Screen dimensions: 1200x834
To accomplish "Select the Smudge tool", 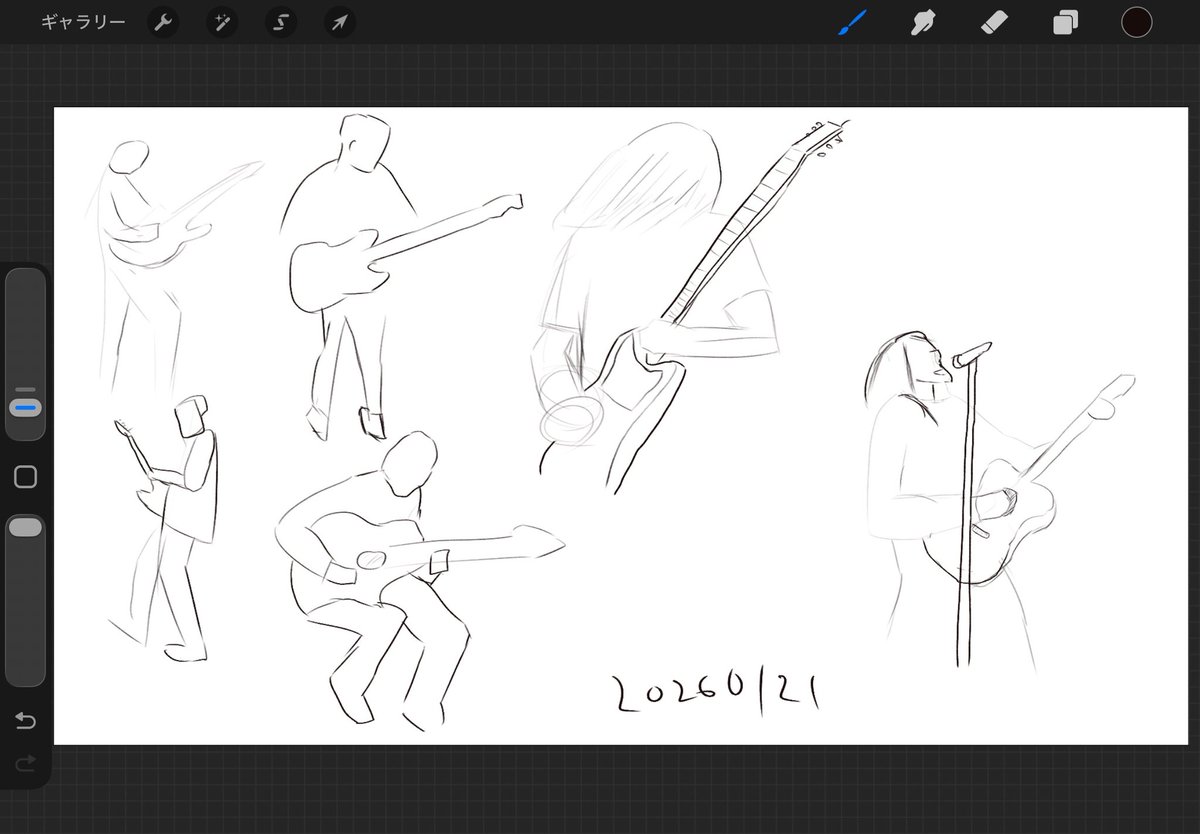I will [923, 22].
